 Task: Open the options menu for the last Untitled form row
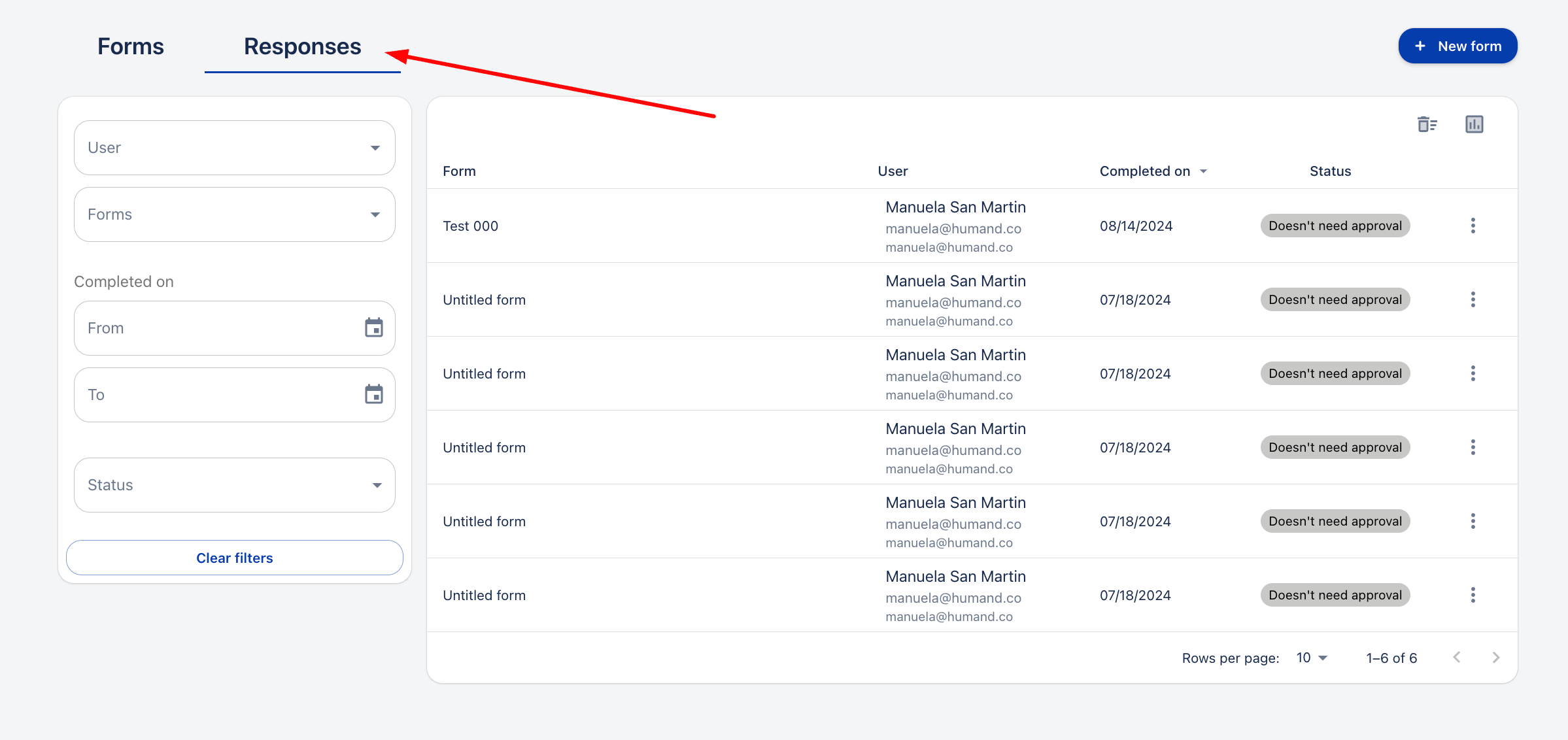[1473, 596]
